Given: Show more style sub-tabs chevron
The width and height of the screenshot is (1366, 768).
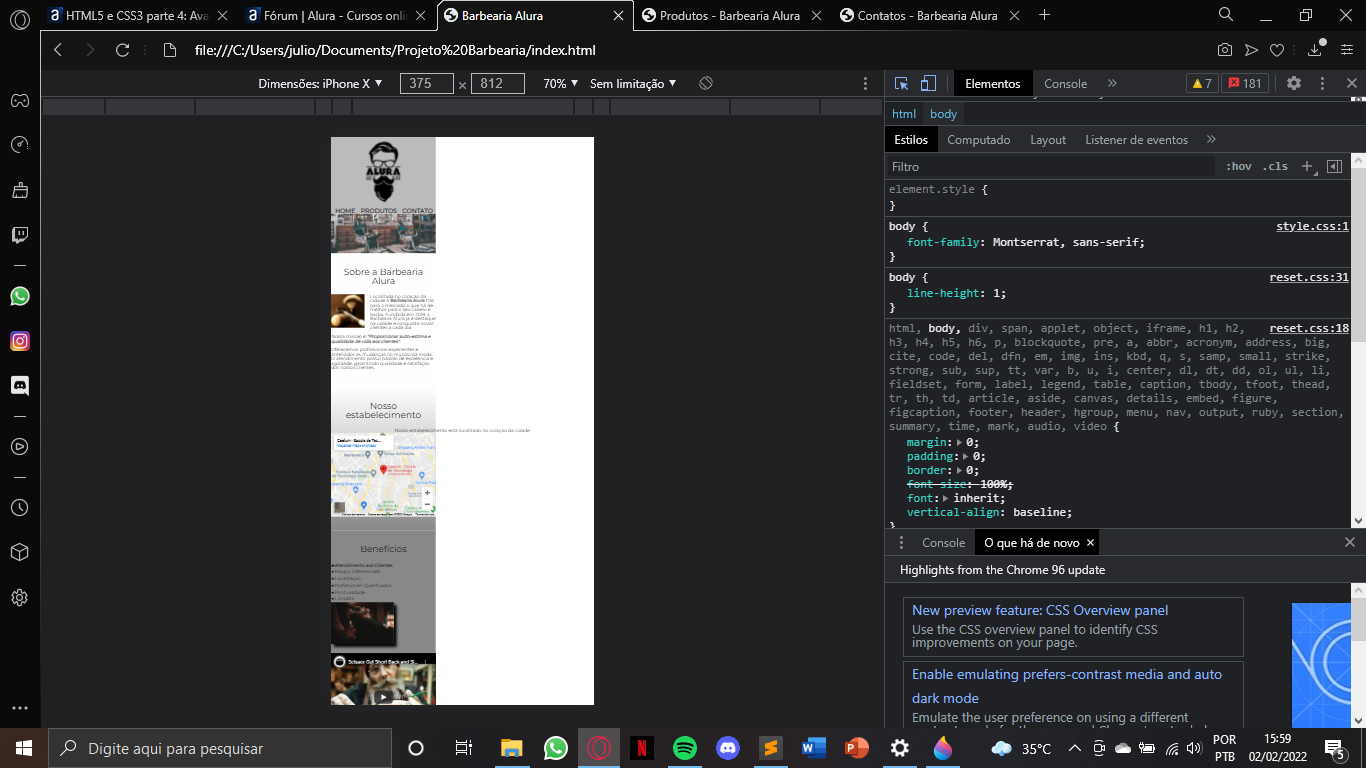Looking at the screenshot, I should (x=1211, y=140).
